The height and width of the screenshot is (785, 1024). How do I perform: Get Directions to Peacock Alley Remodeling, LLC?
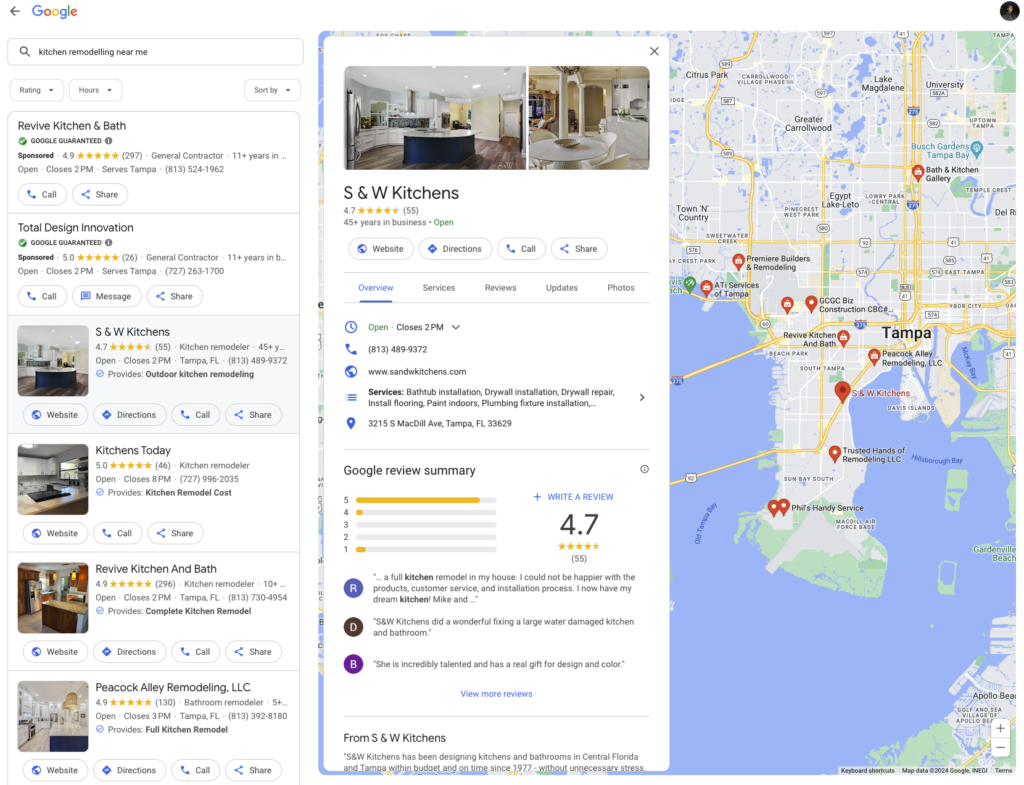click(x=129, y=771)
